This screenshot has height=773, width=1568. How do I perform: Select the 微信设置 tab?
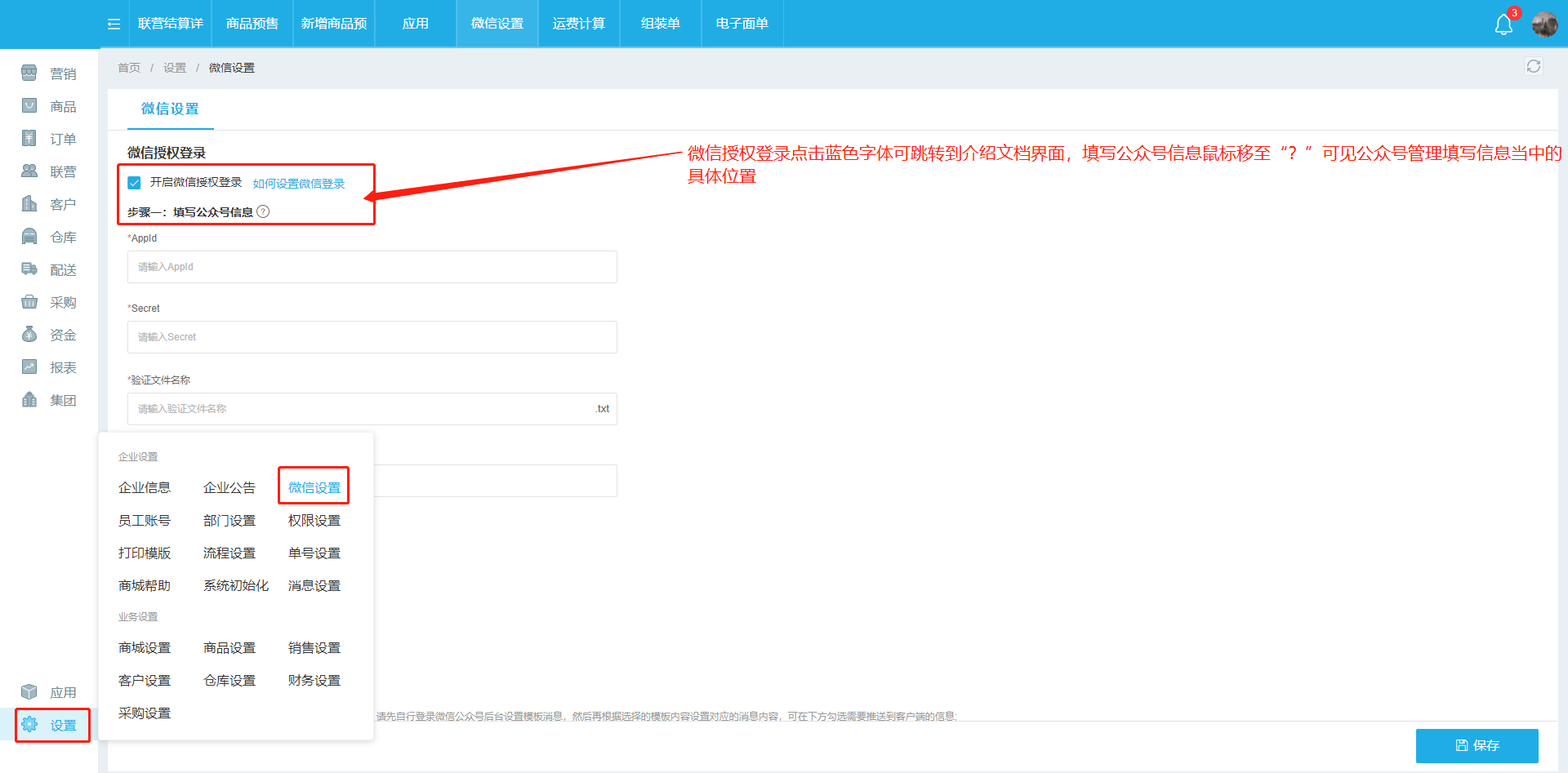(170, 109)
